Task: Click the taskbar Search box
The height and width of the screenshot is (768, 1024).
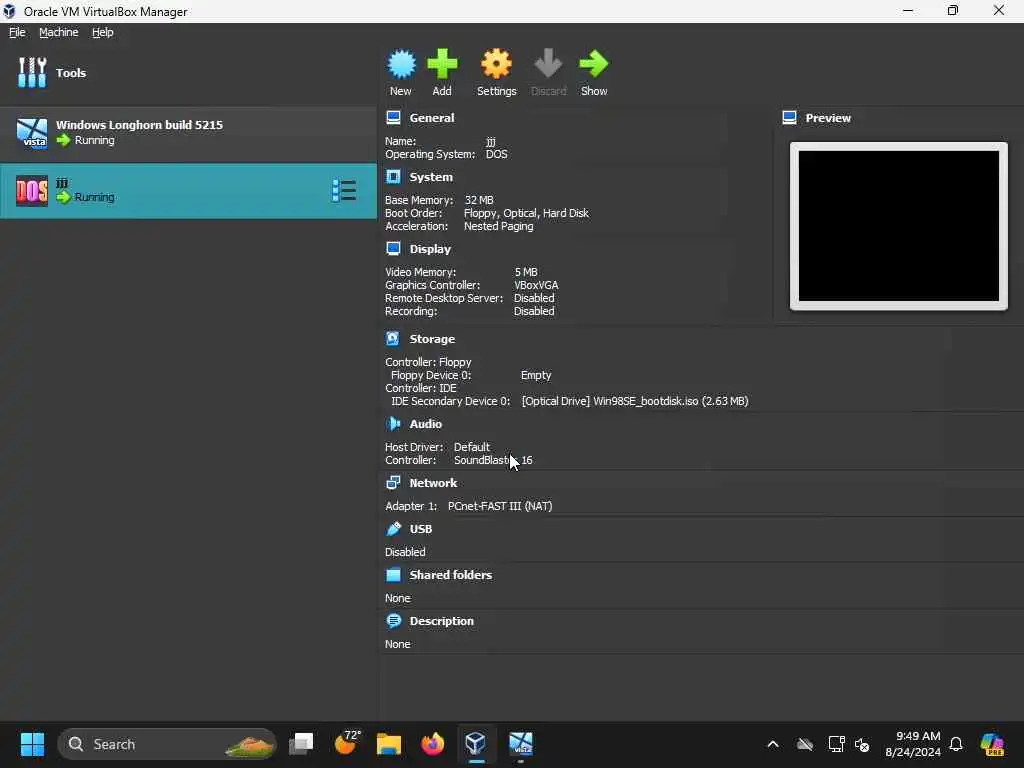Action: pyautogui.click(x=167, y=744)
